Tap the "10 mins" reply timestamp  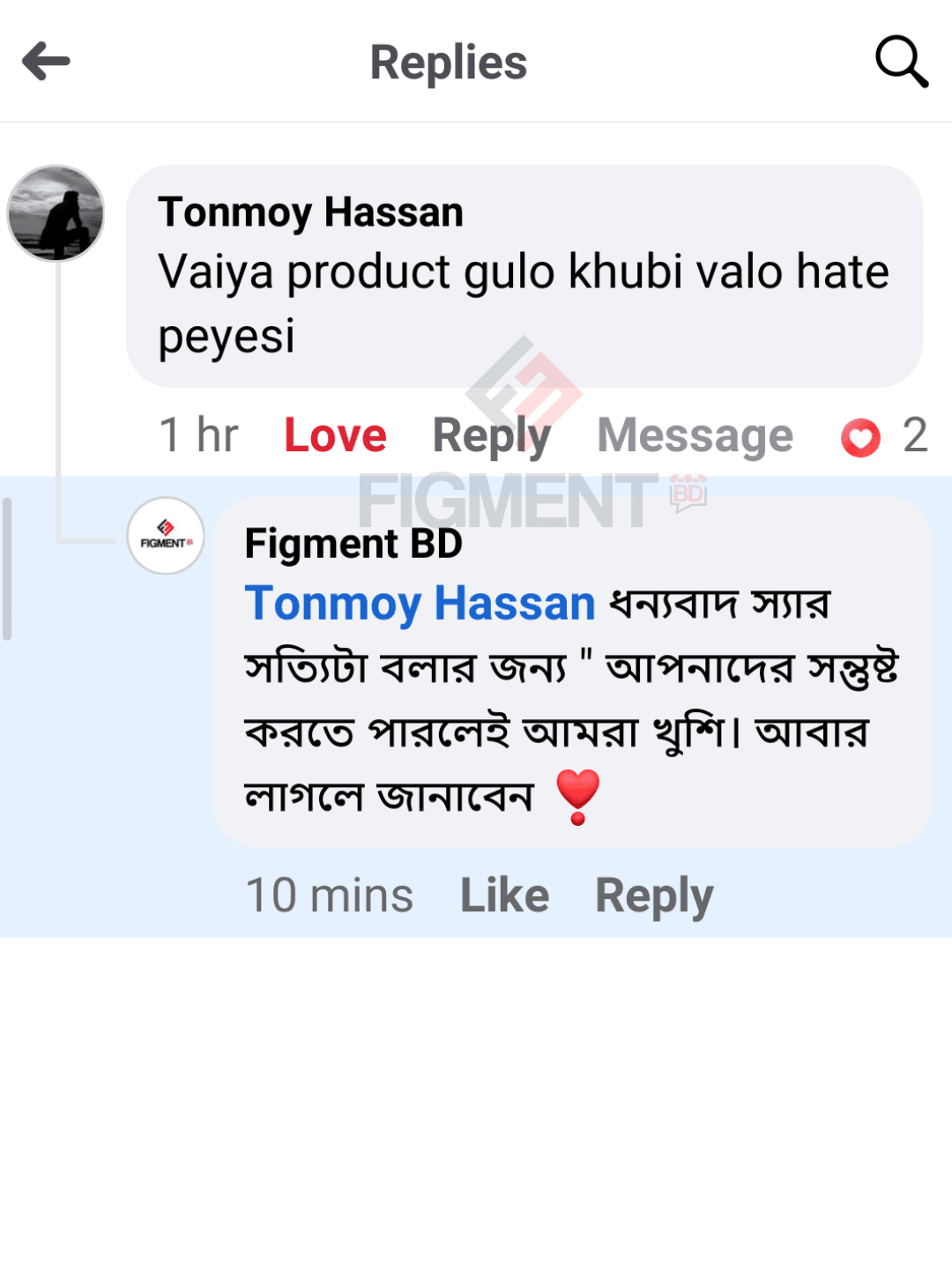click(330, 895)
